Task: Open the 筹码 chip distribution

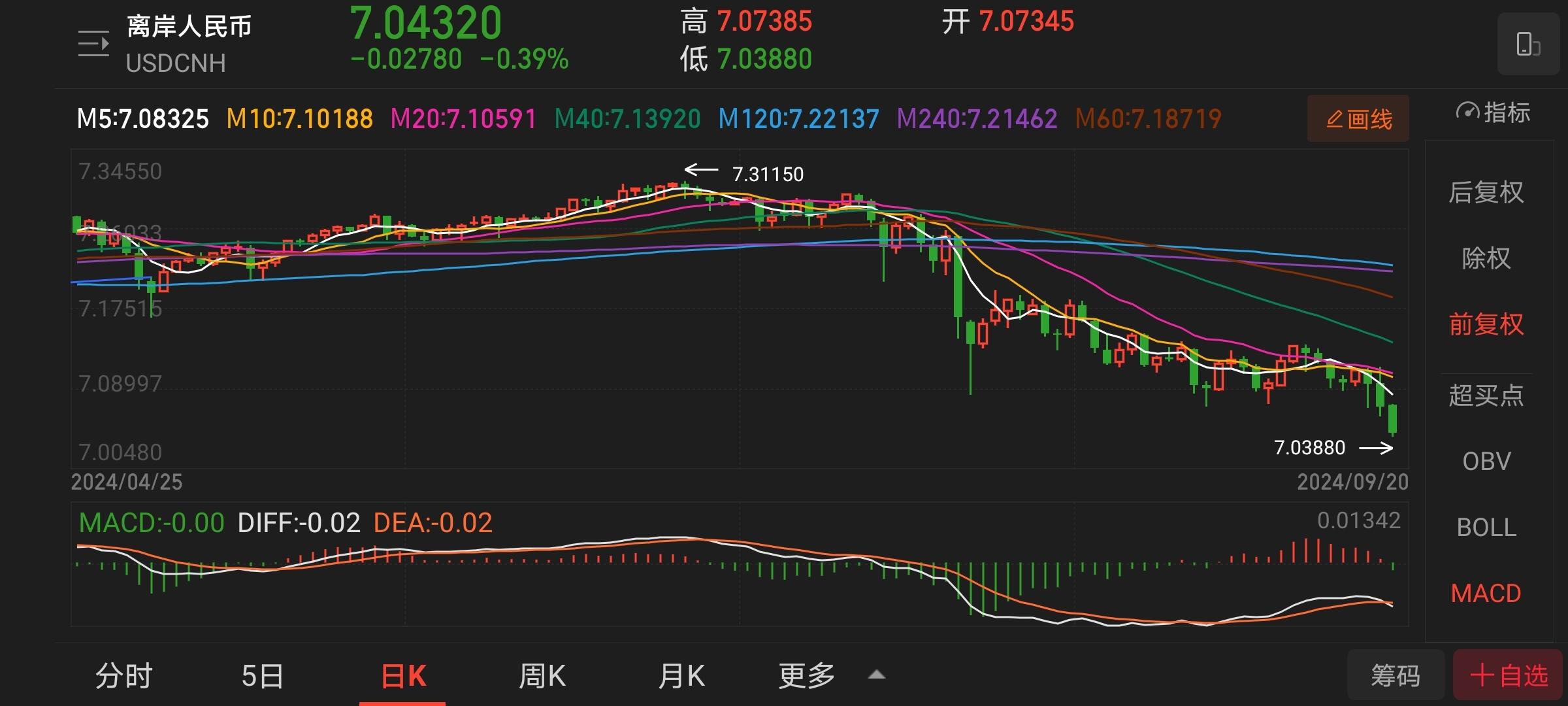Action: [1396, 675]
